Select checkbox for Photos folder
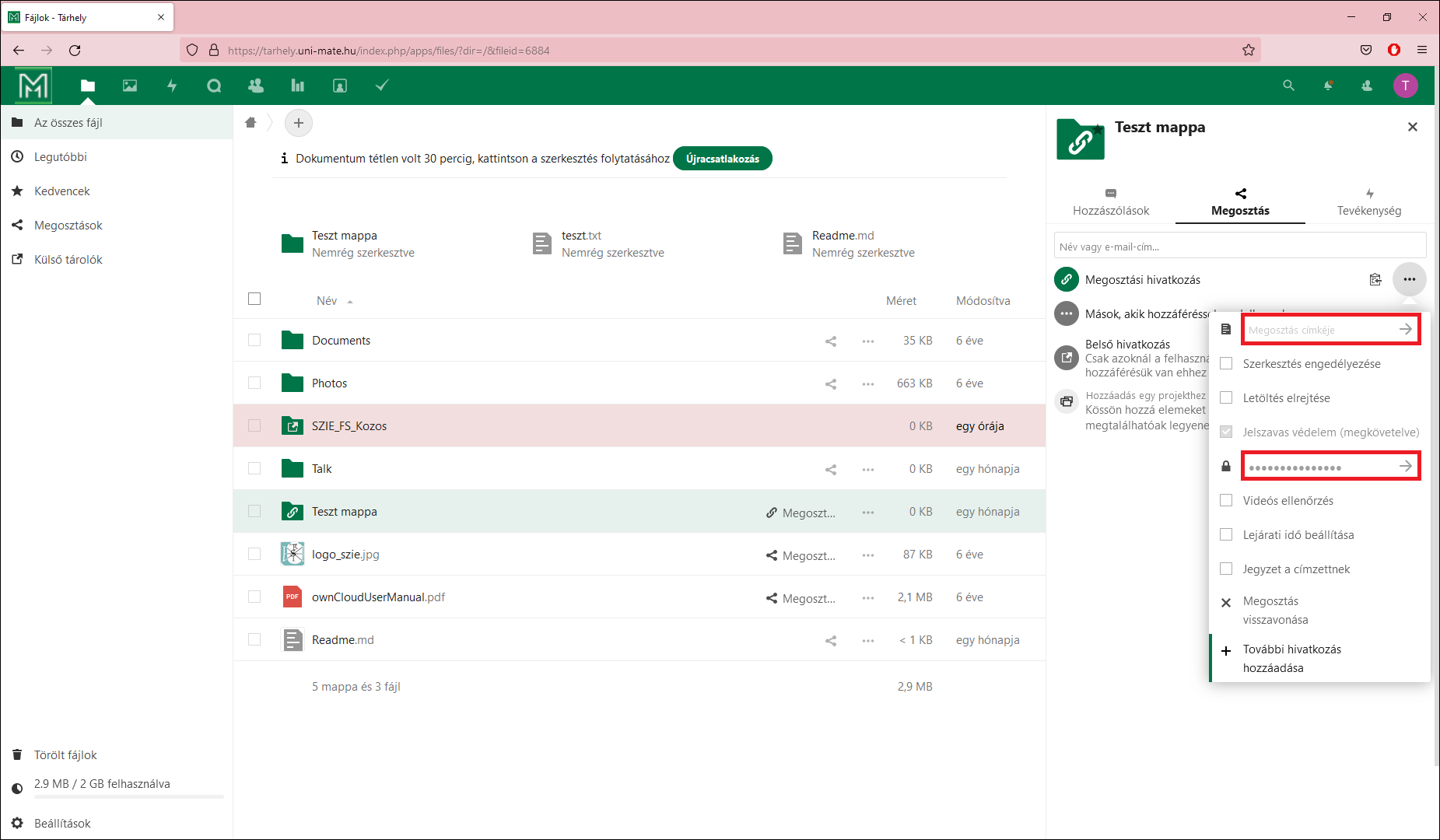 pos(254,383)
